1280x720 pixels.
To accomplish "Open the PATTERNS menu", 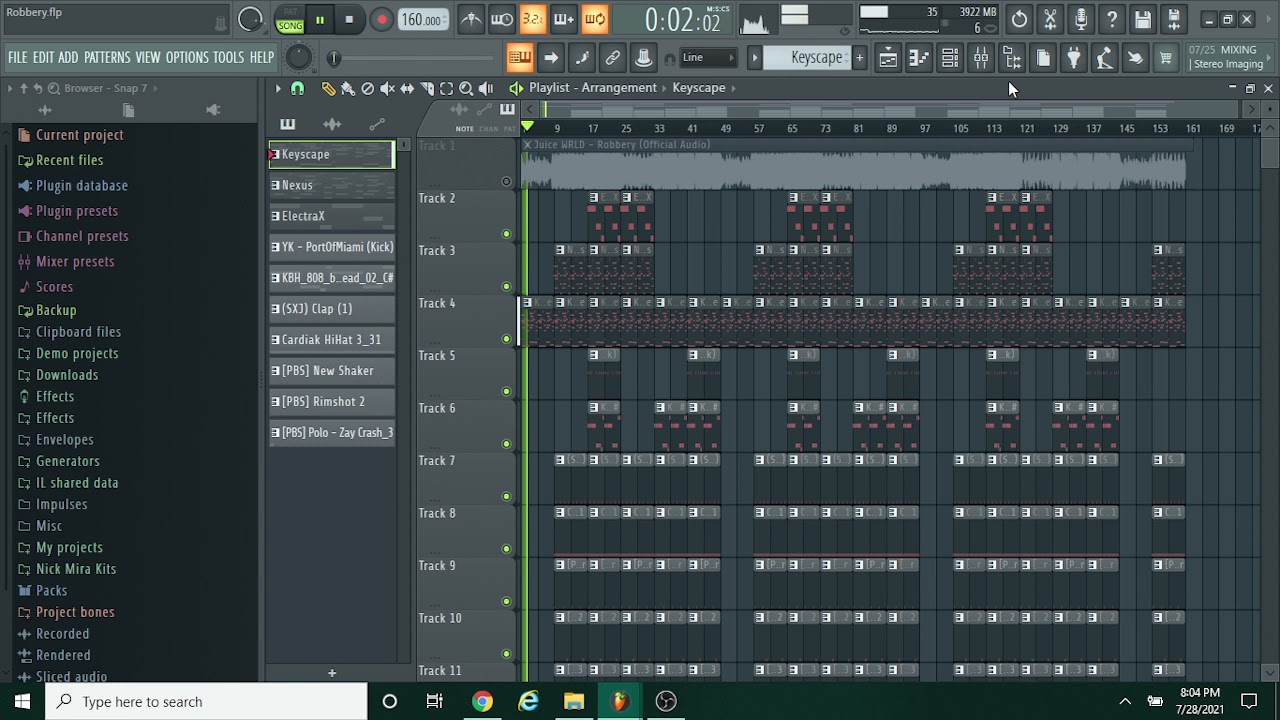I will click(107, 58).
